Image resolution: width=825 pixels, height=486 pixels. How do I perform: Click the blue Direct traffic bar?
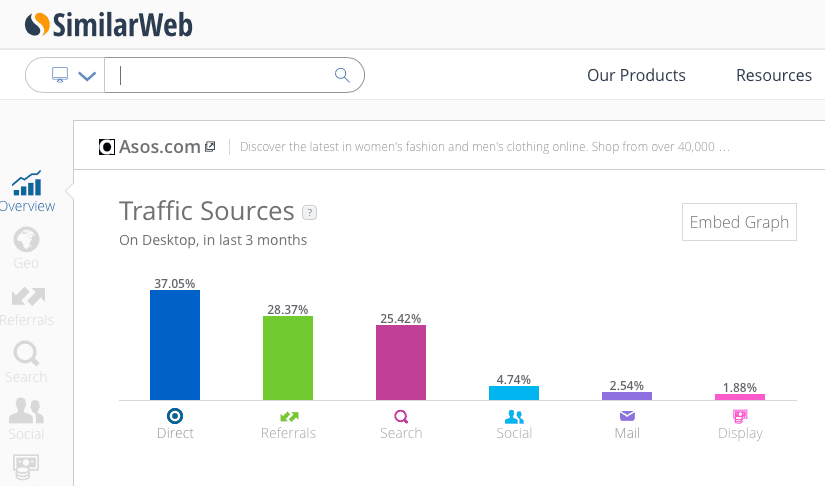175,345
